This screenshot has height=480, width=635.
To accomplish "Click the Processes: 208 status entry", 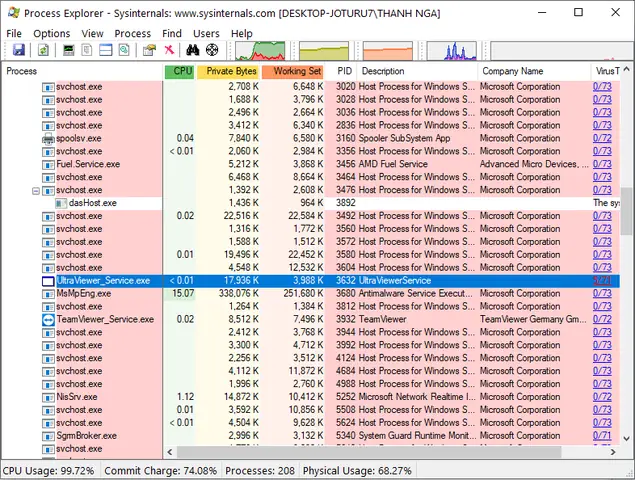I will [260, 471].
